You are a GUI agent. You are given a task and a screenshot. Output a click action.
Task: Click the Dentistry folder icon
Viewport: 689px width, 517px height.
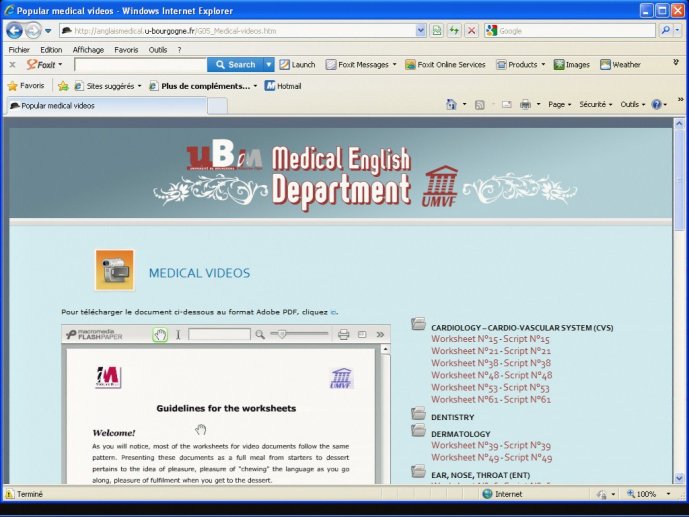coord(418,413)
